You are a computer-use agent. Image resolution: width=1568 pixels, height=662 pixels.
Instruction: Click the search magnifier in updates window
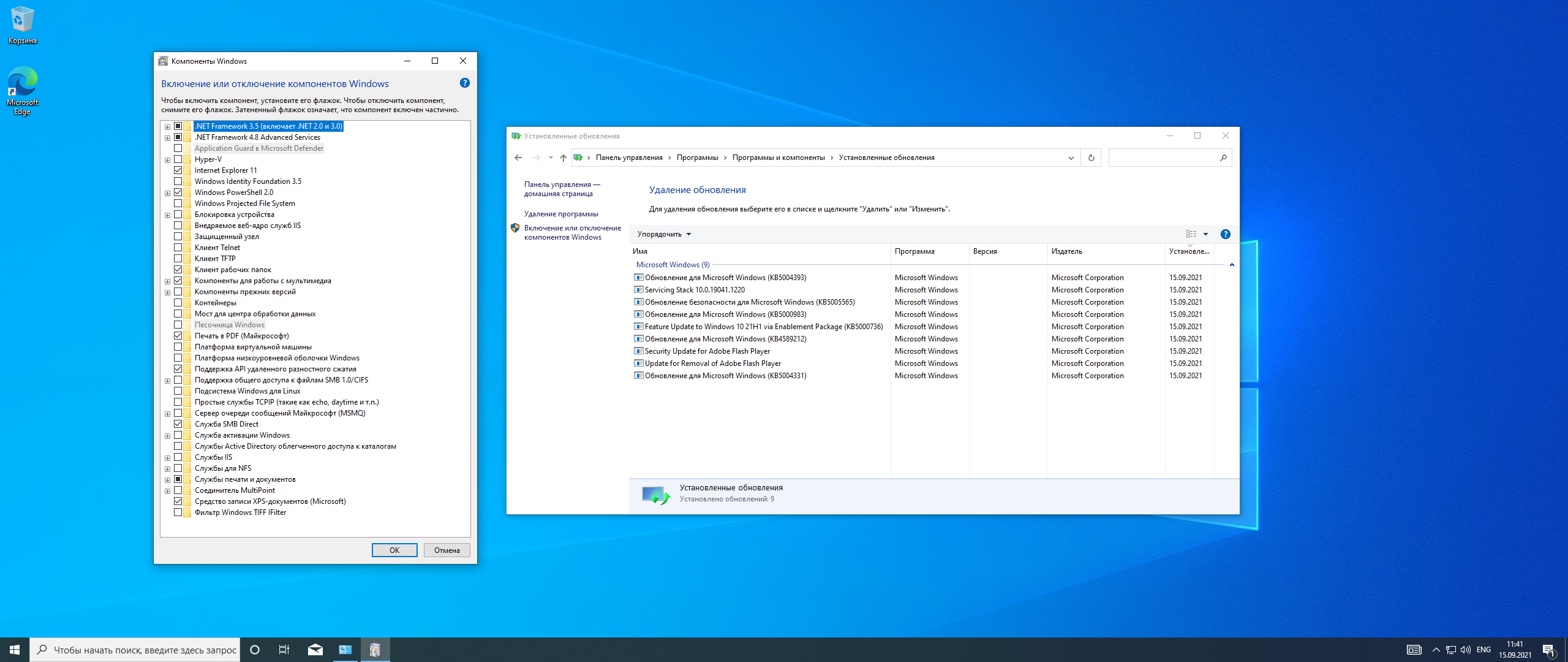click(x=1223, y=158)
